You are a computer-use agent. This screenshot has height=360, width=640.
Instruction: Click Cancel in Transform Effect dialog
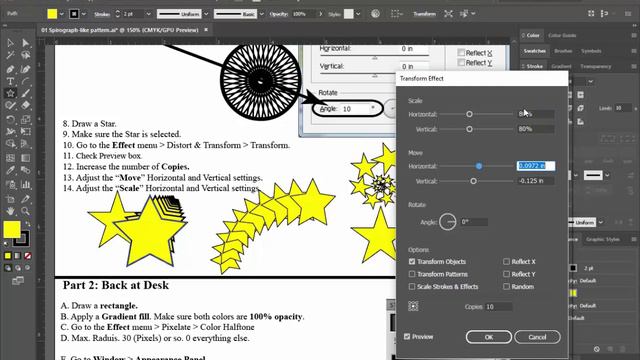[537, 337]
